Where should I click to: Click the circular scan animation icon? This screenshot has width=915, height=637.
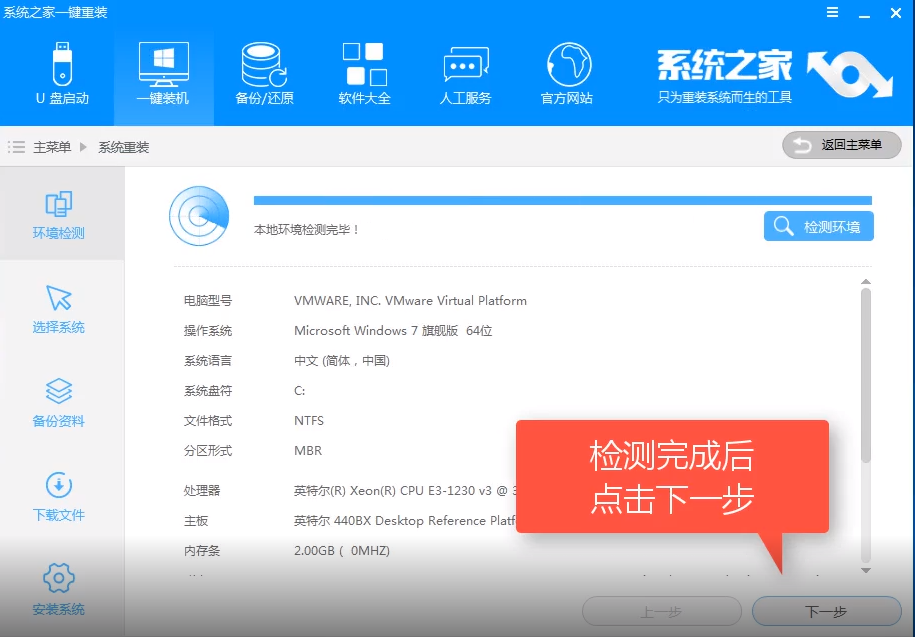(x=199, y=216)
